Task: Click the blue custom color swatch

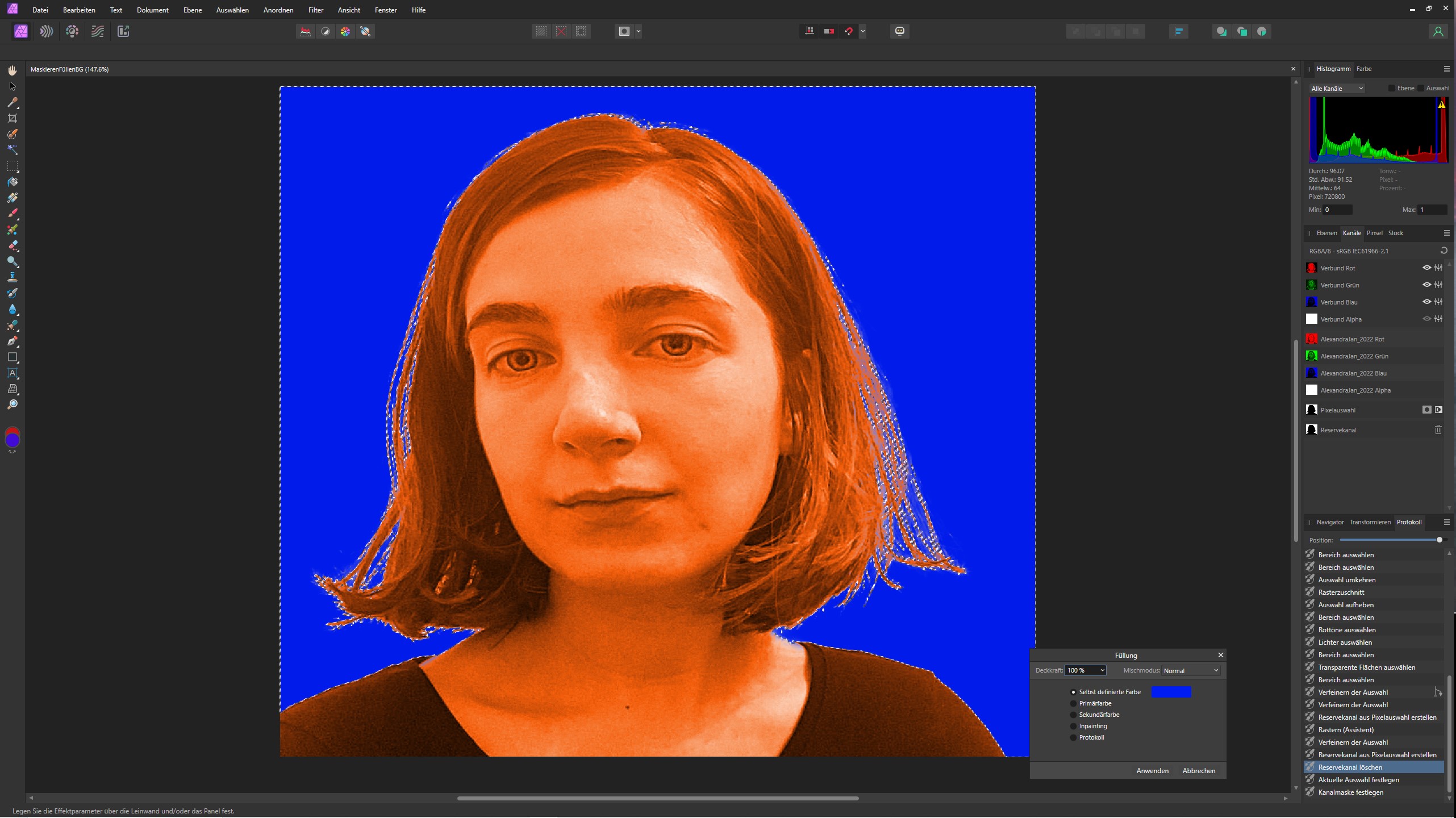Action: point(1171,692)
